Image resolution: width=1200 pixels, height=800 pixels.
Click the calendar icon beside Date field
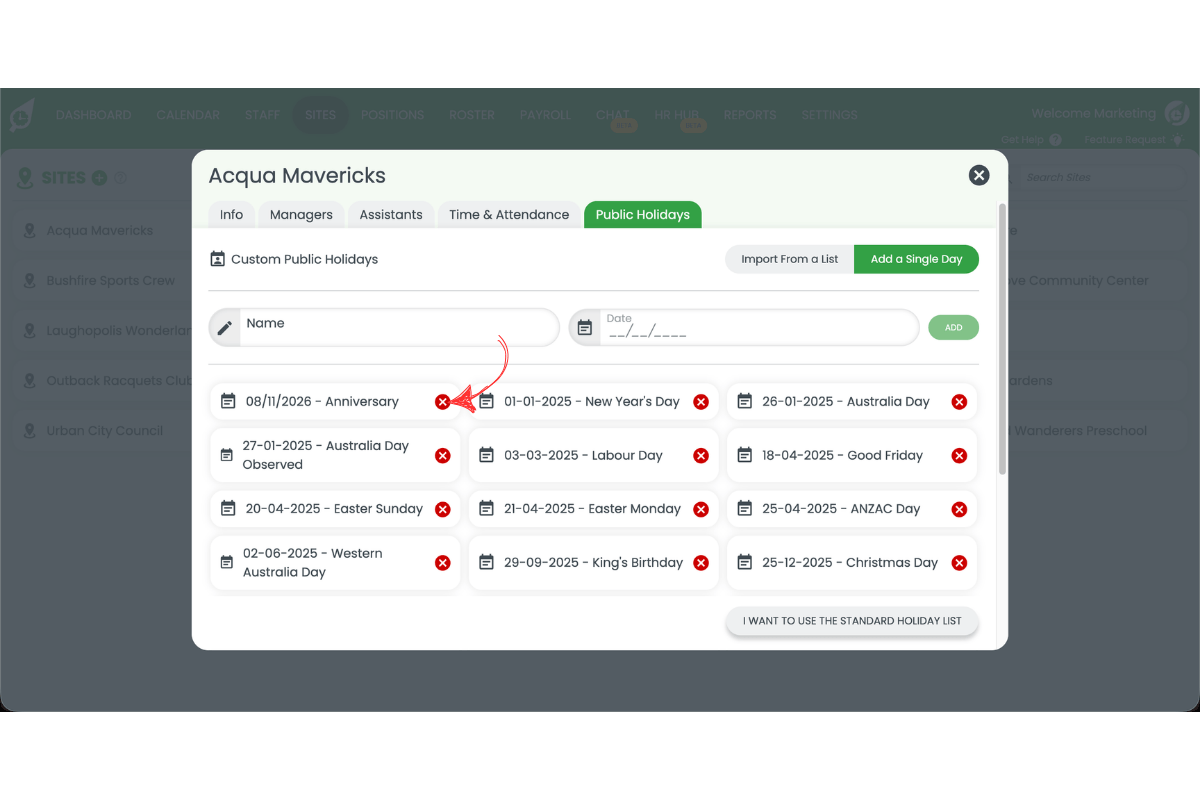tap(585, 327)
